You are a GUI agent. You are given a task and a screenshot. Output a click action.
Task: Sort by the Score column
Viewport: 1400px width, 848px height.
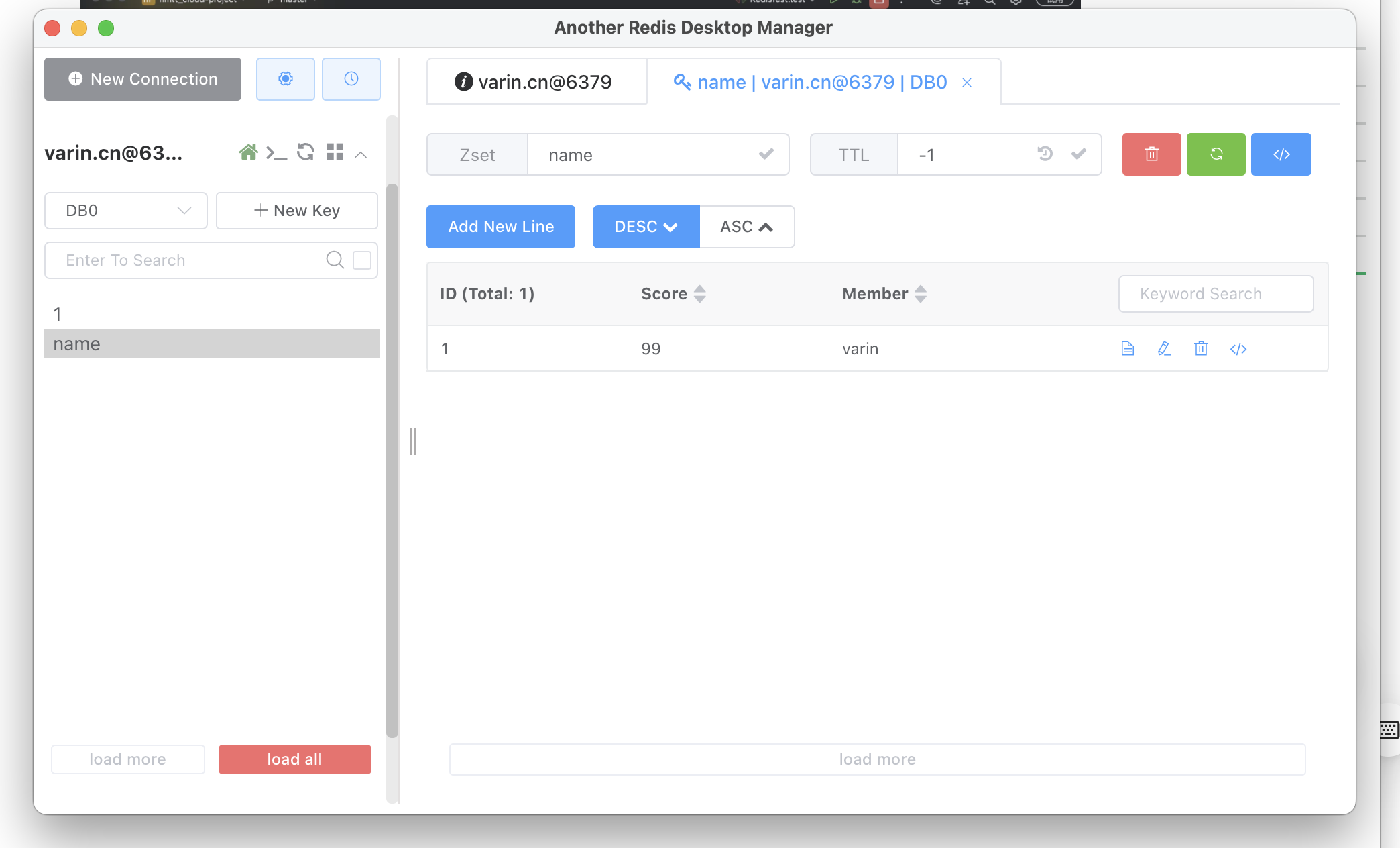coord(700,294)
